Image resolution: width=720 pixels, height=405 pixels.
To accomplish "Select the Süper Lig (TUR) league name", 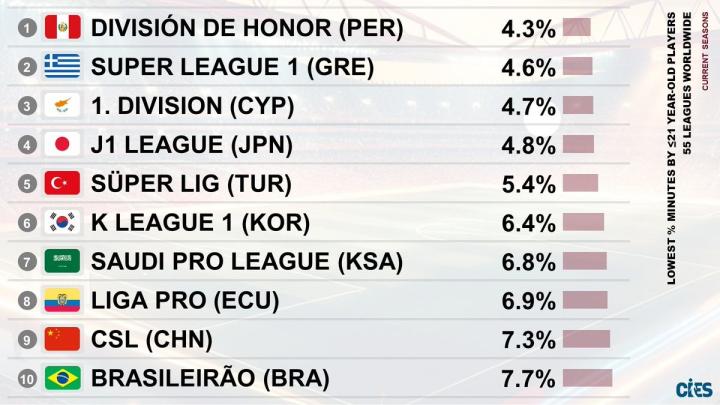I will point(191,184).
